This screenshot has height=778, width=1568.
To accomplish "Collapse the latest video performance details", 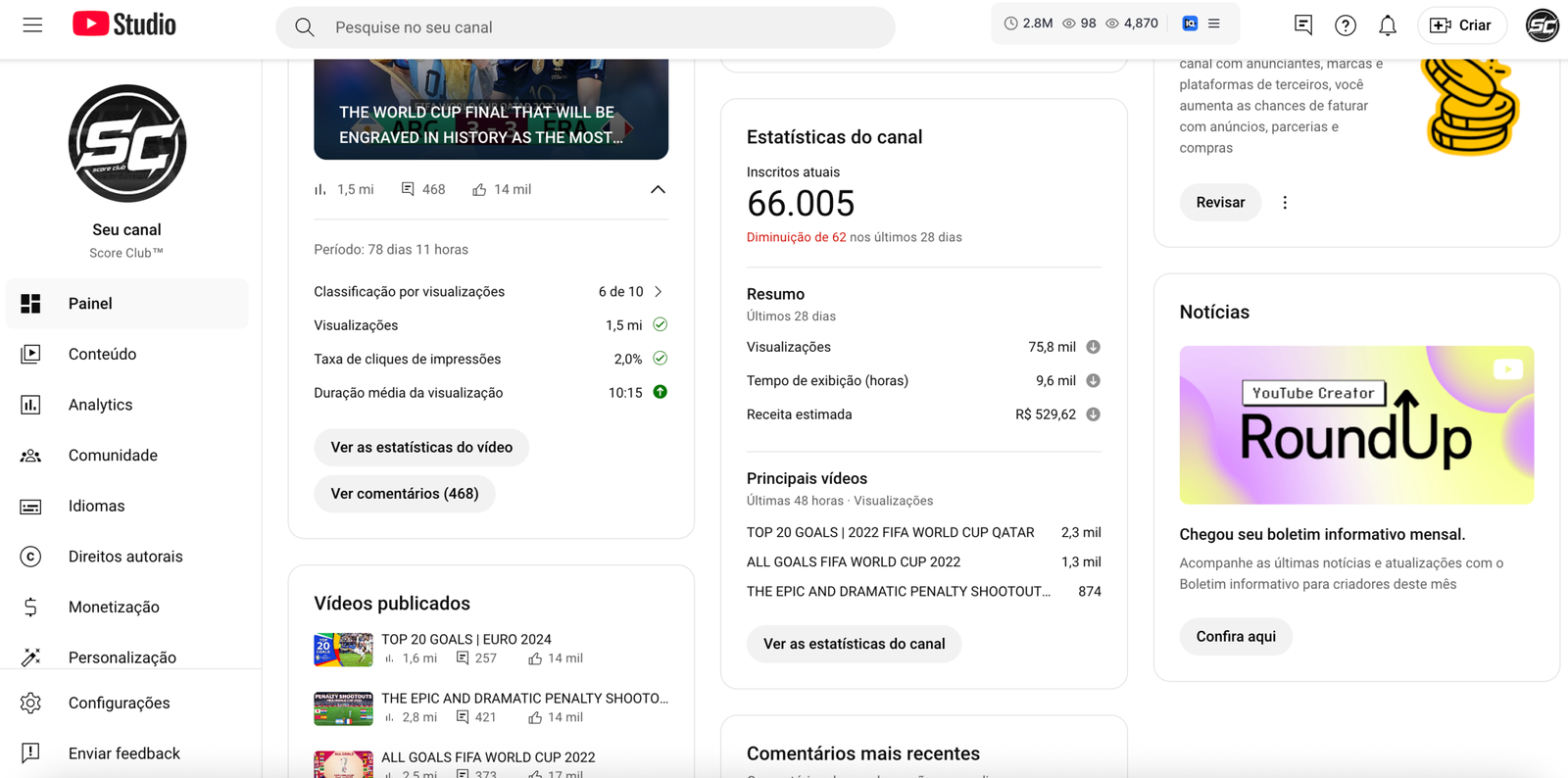I will (x=658, y=189).
